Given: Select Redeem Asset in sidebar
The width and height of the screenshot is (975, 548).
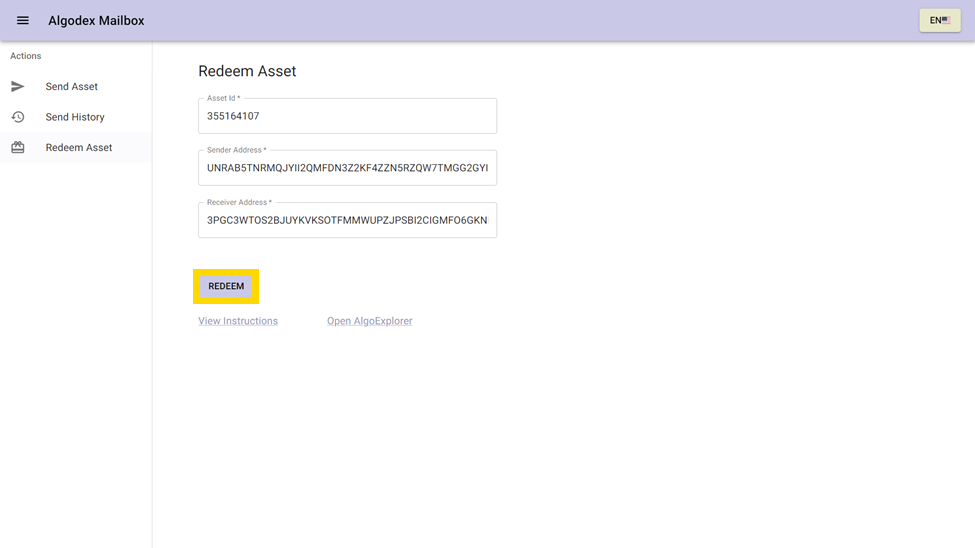Looking at the screenshot, I should (79, 148).
